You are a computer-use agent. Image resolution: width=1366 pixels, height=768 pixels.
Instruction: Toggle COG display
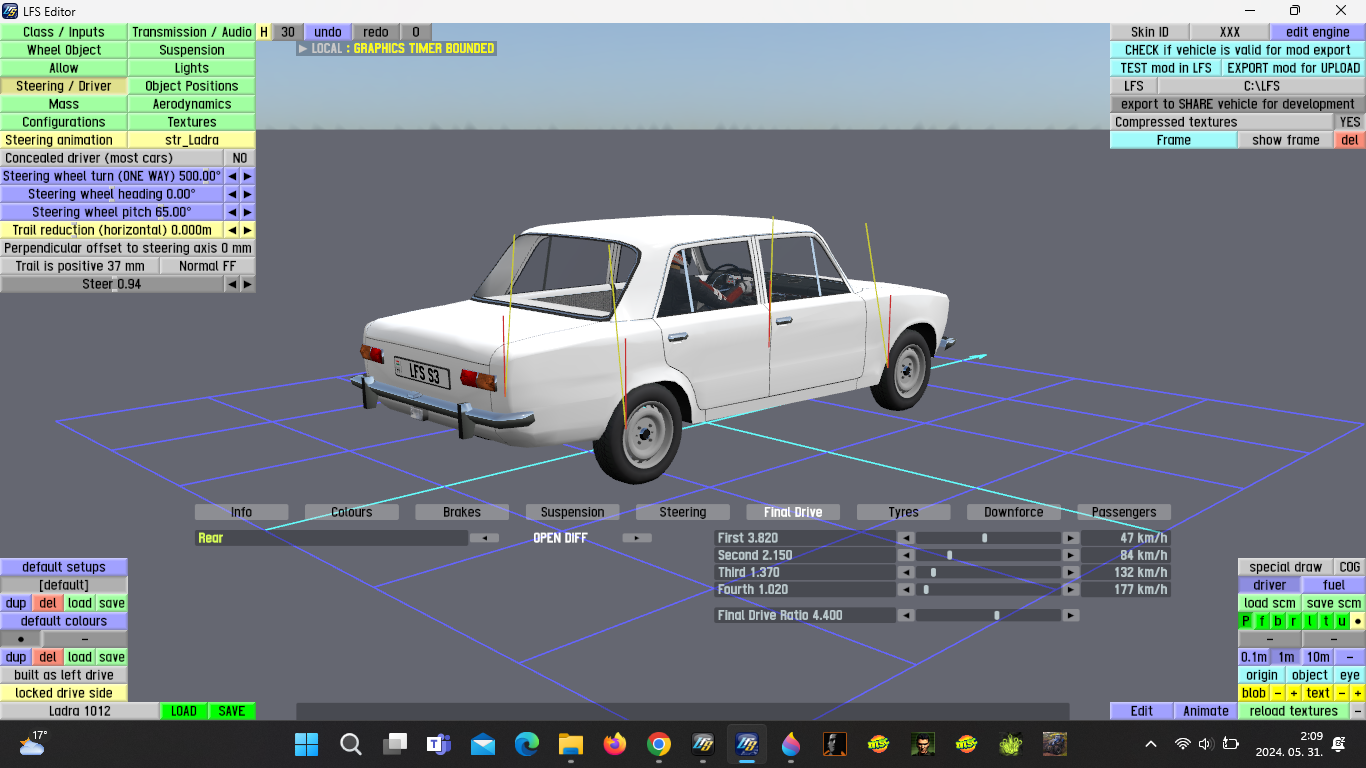1350,567
